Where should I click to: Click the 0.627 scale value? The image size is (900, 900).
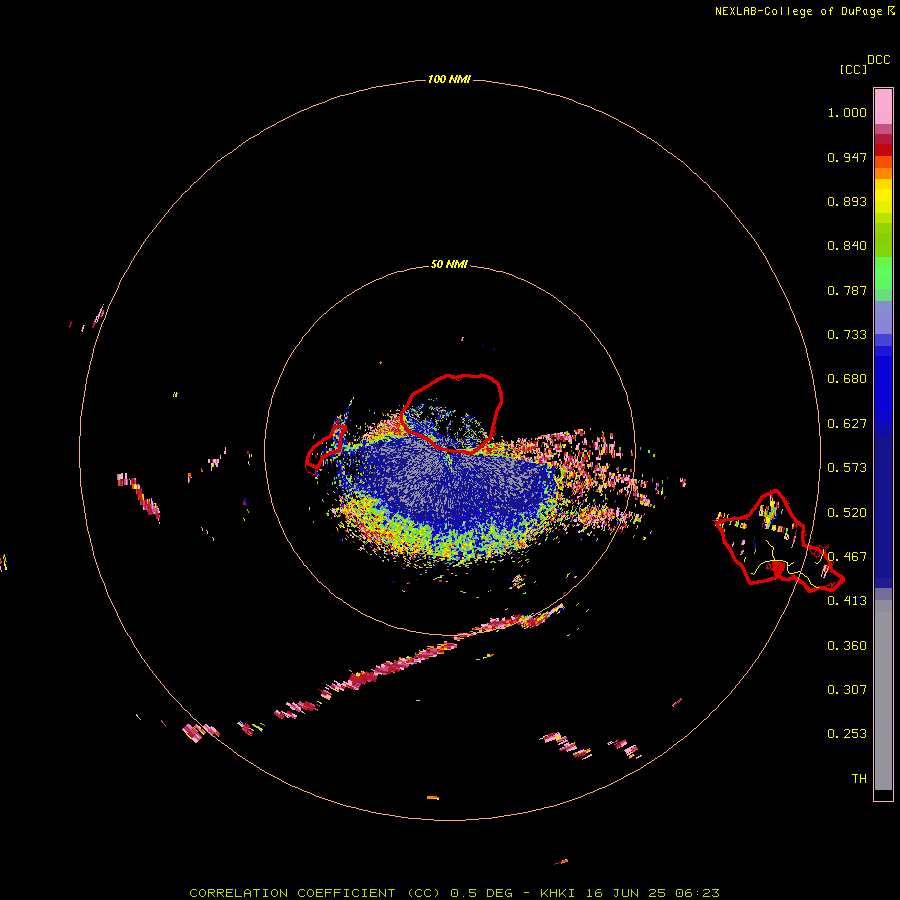847,424
